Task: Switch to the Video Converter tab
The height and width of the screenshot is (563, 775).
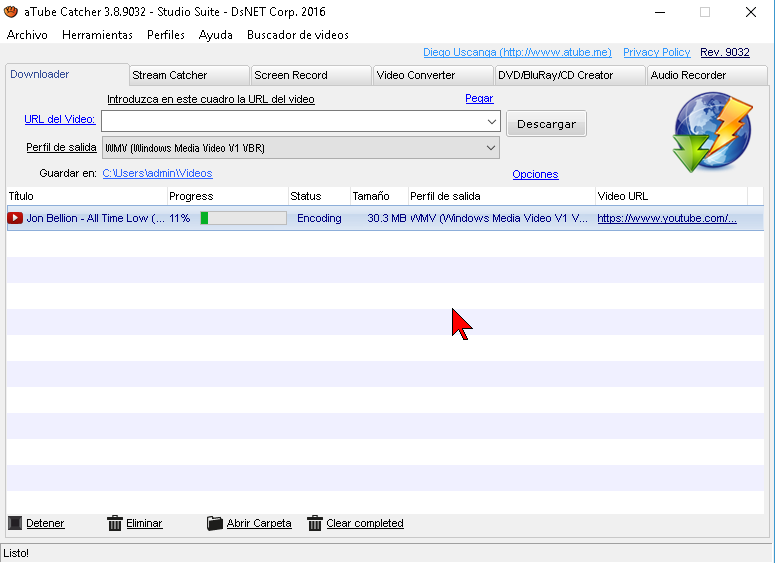Action: [433, 75]
